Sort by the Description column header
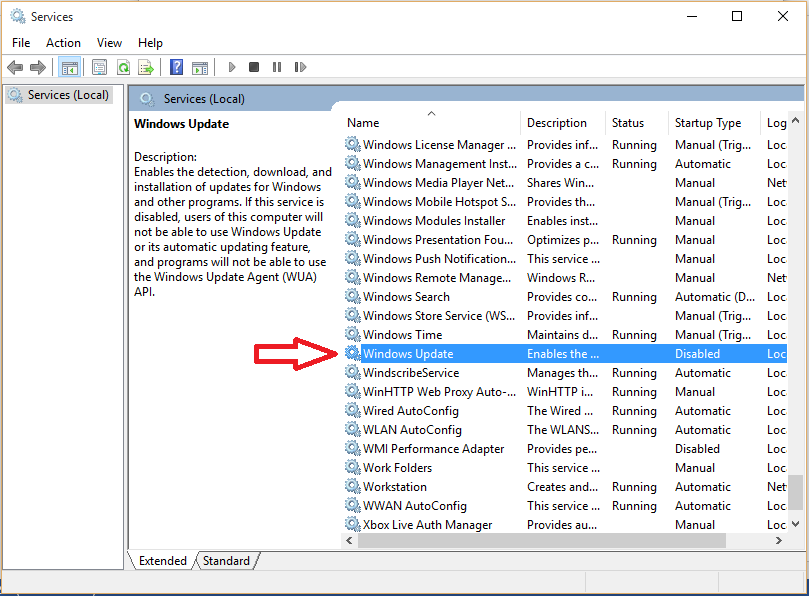 pos(562,123)
